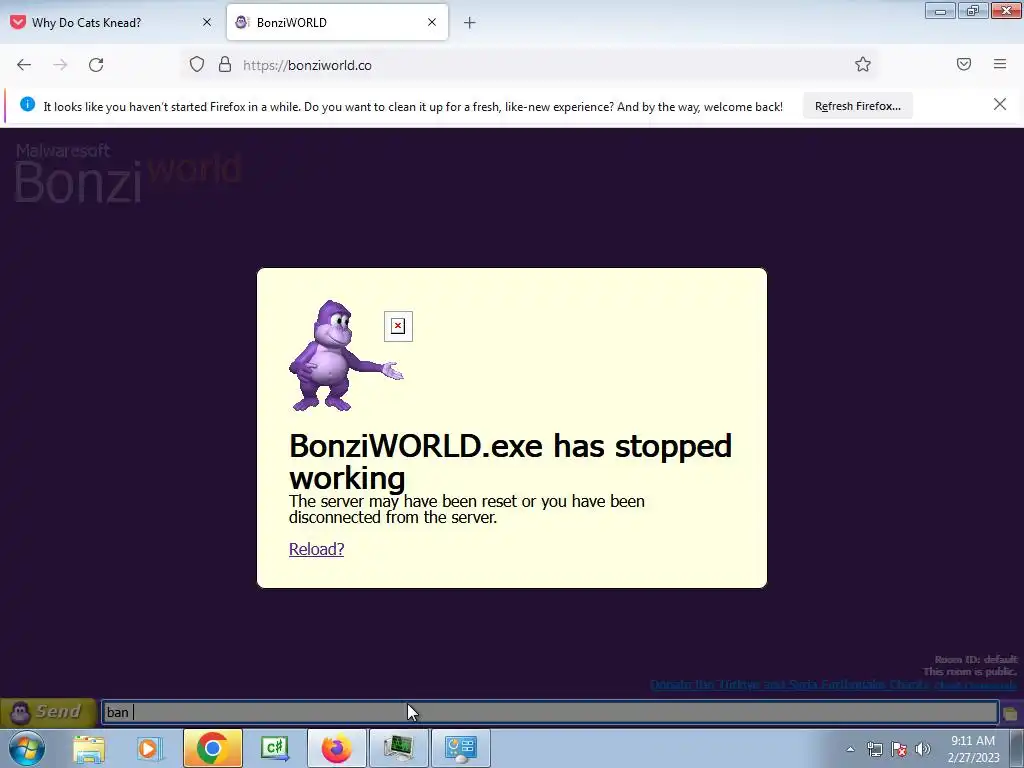The image size is (1024, 768).
Task: Dismiss the Firefox refresh notification bar
Action: [1000, 104]
